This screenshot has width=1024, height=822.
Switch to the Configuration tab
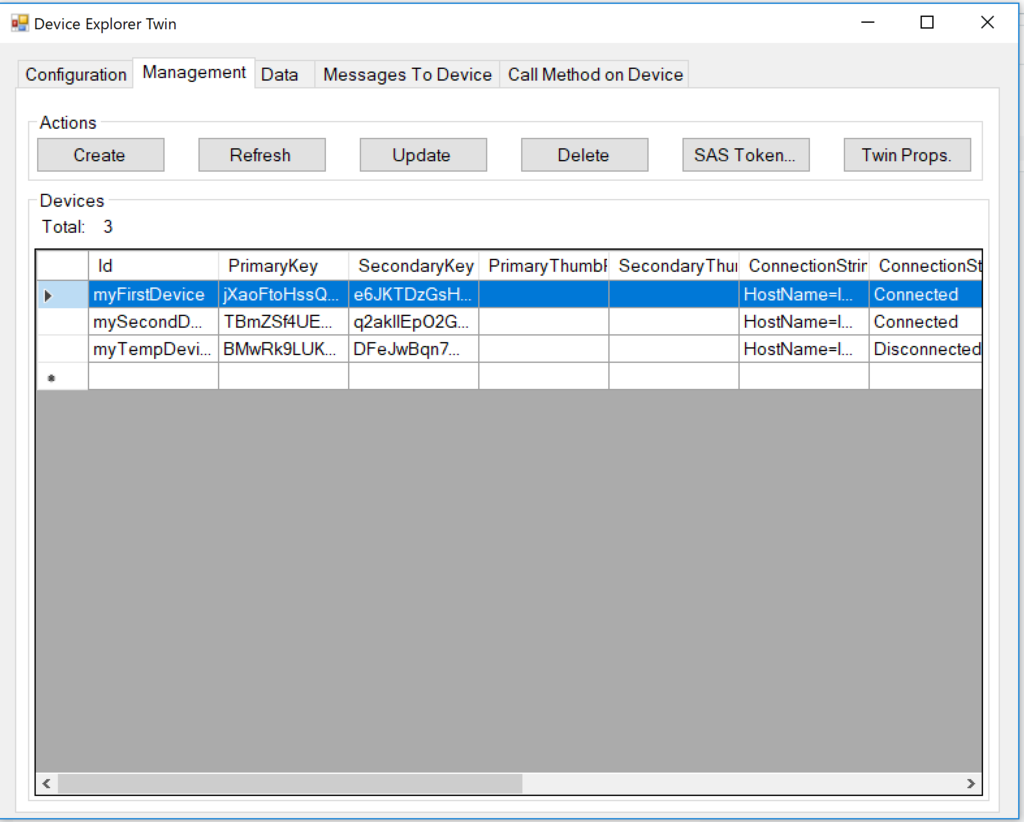(76, 74)
